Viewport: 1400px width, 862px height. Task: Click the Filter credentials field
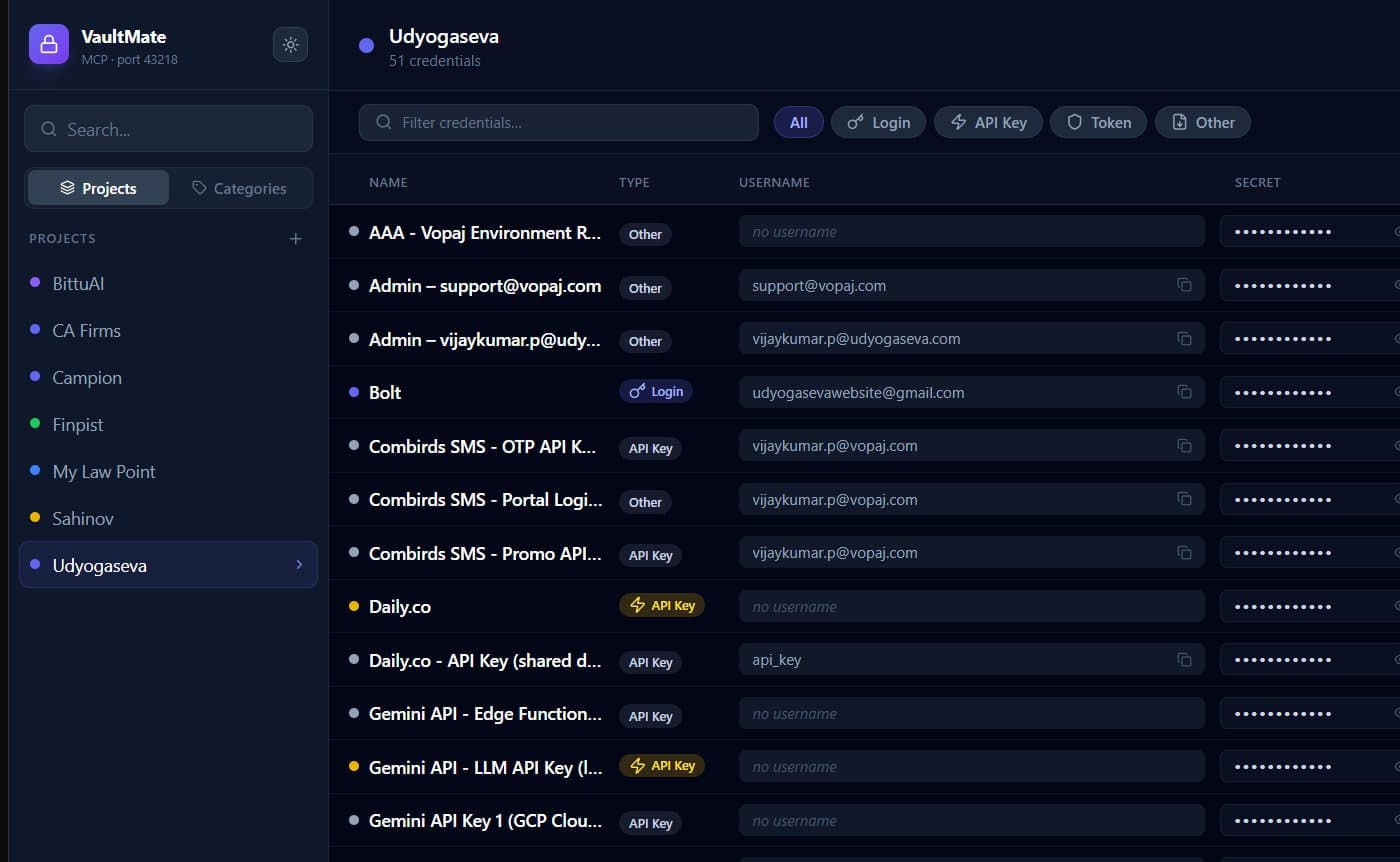[558, 122]
